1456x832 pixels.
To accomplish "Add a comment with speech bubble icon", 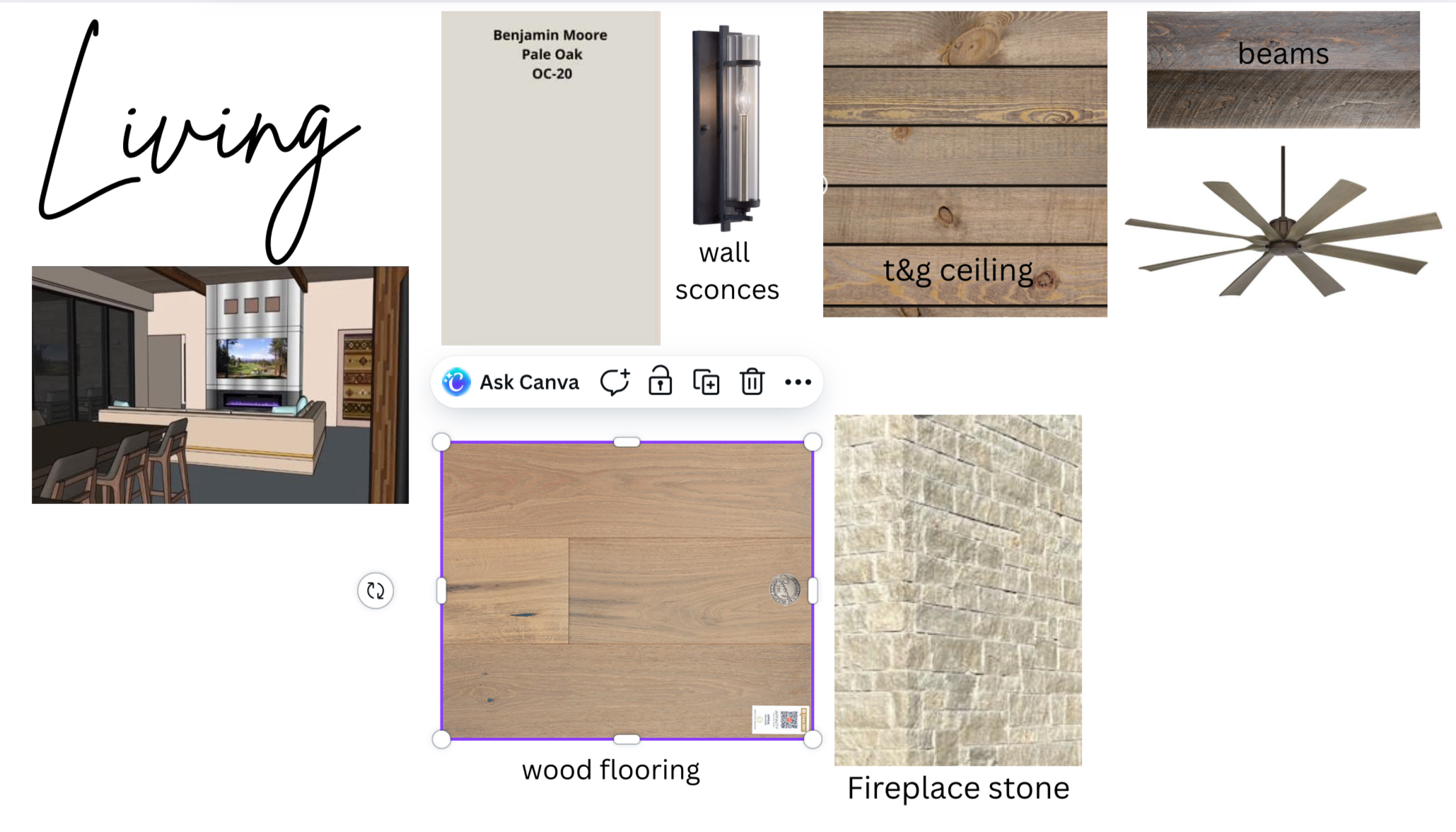I will coord(615,382).
